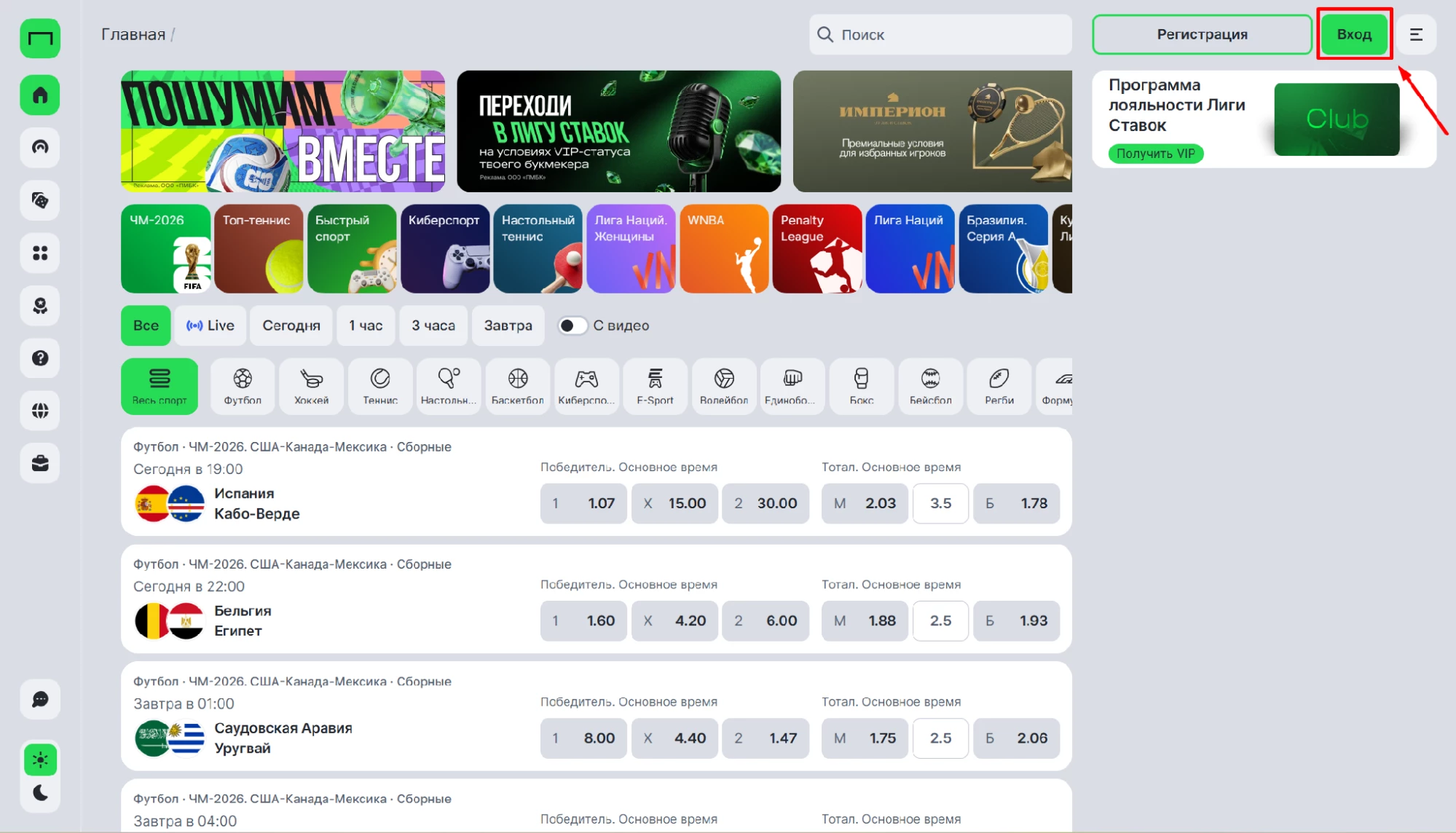
Task: Select the 3 часа filter tab
Action: [x=433, y=325]
